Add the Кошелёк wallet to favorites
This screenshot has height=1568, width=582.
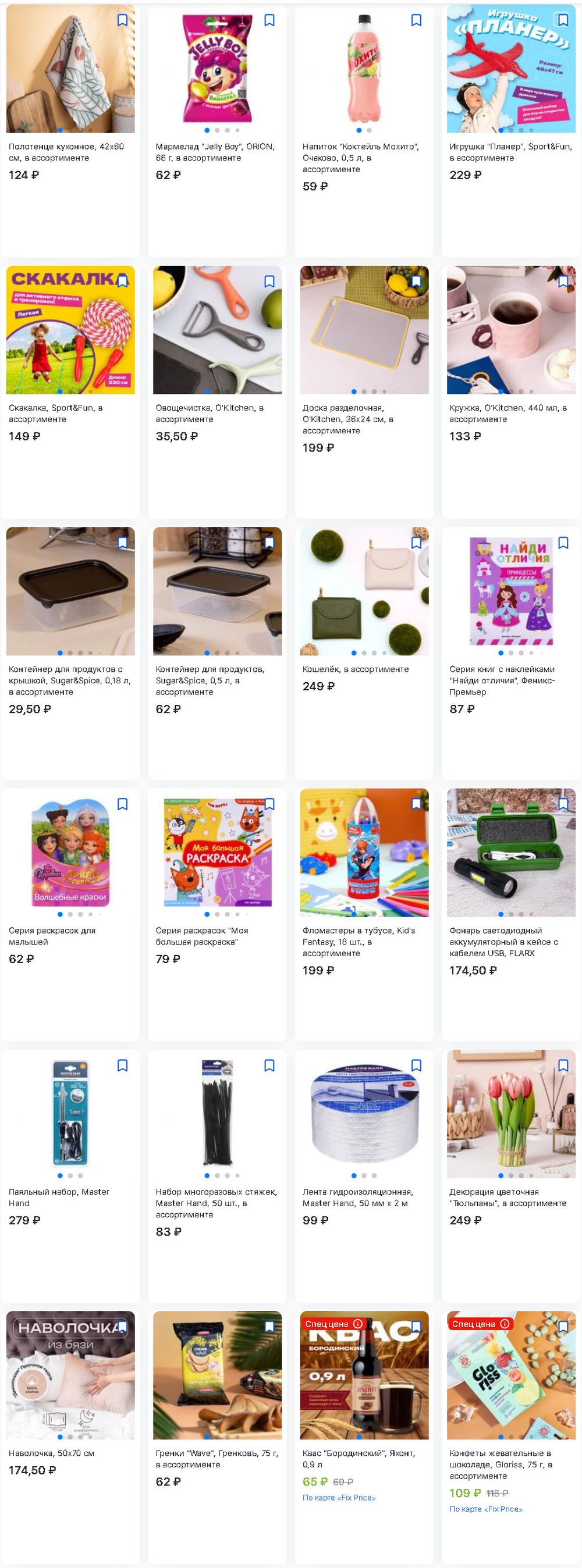[416, 543]
